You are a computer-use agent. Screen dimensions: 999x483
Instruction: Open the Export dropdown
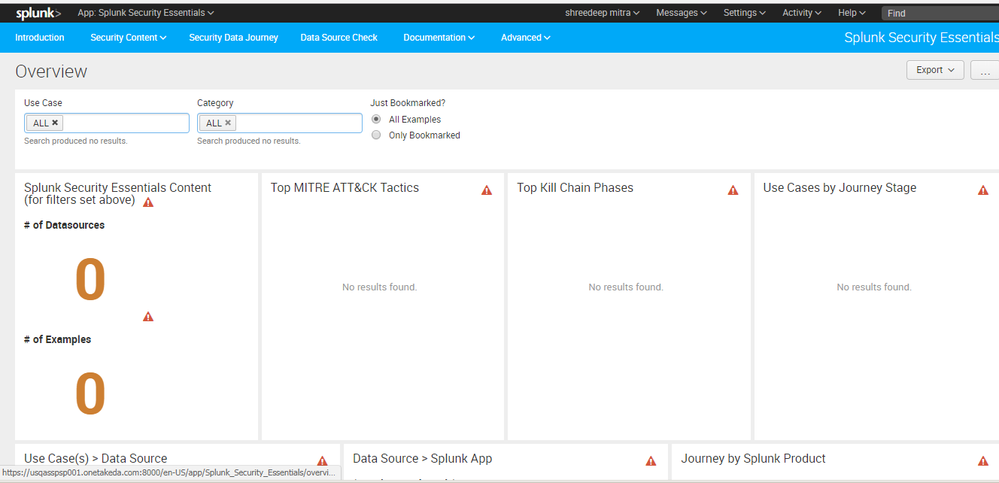[934, 70]
